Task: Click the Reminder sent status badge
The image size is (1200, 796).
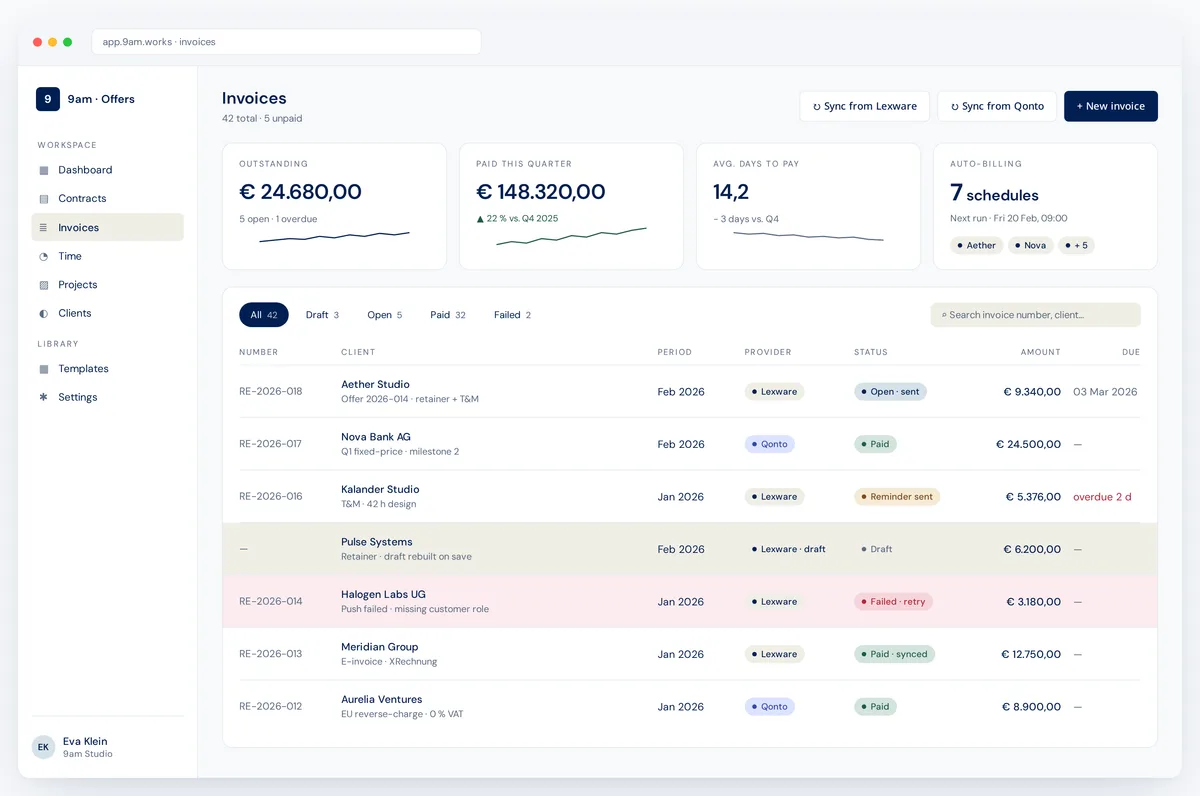Action: point(897,497)
